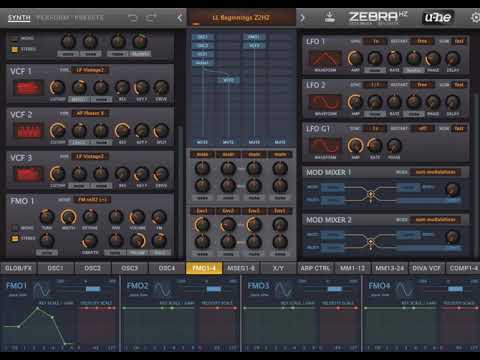
Task: Click the VCF 3 red filter display
Action: (x=28, y=174)
